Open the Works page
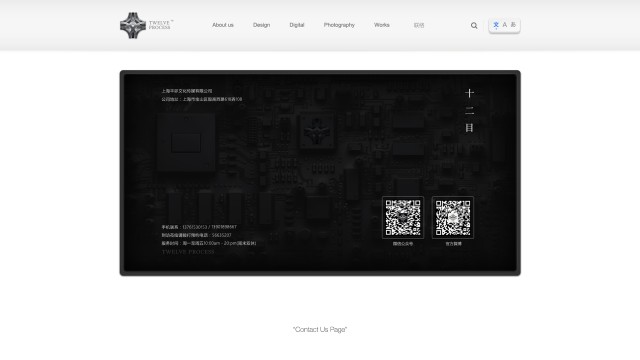This screenshot has height=360, width=640. pos(382,25)
